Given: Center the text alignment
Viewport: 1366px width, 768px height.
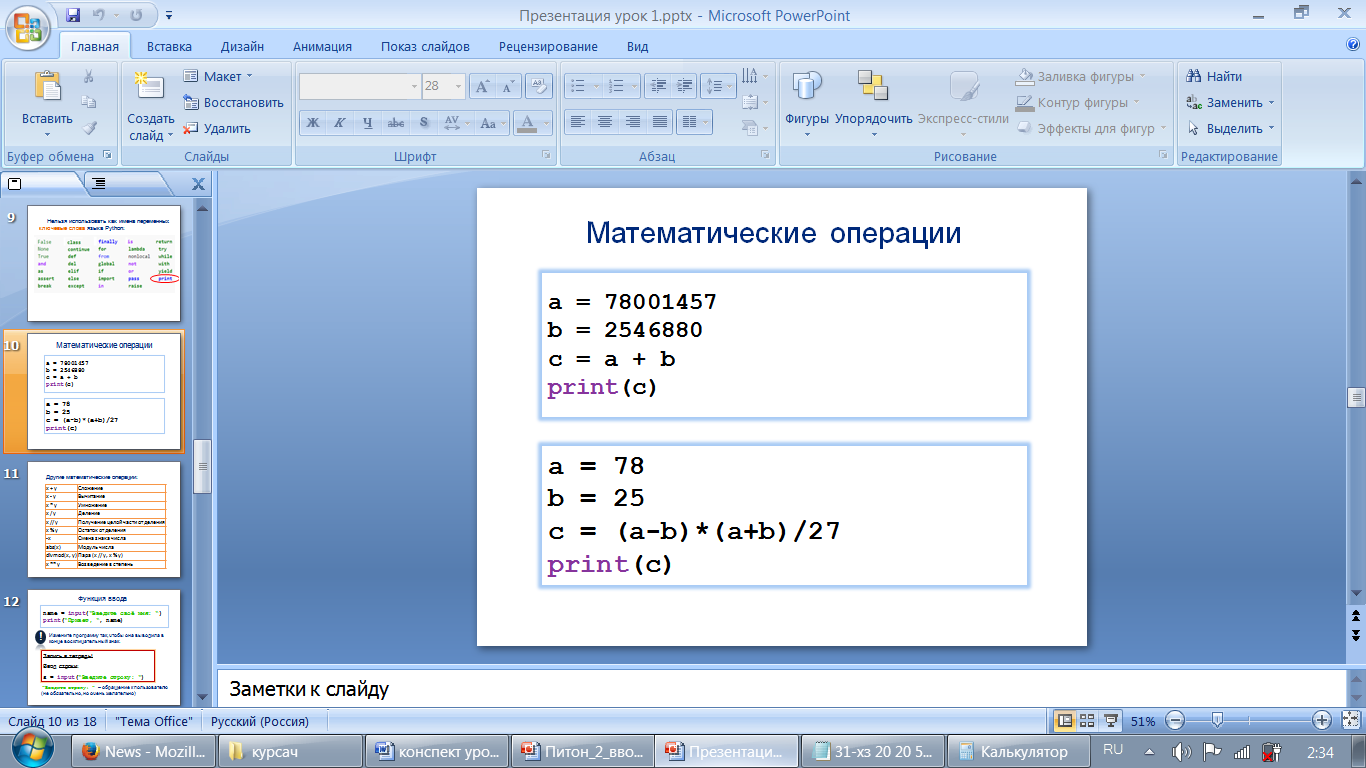Looking at the screenshot, I should (x=604, y=122).
